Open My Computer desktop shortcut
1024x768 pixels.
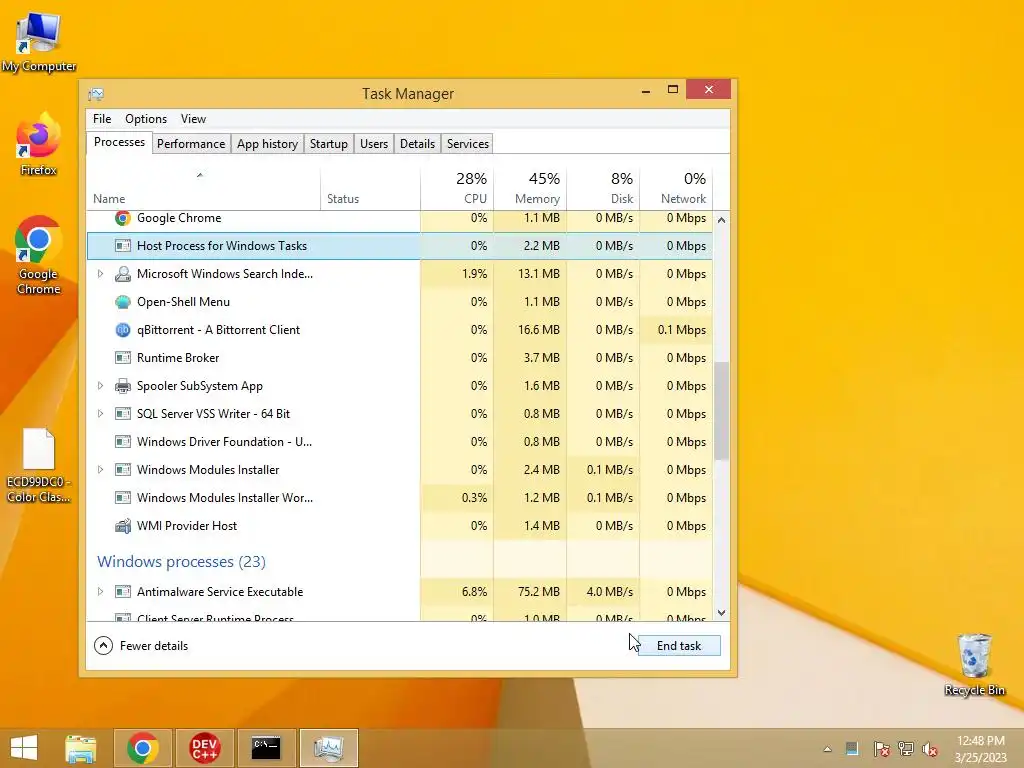39,44
